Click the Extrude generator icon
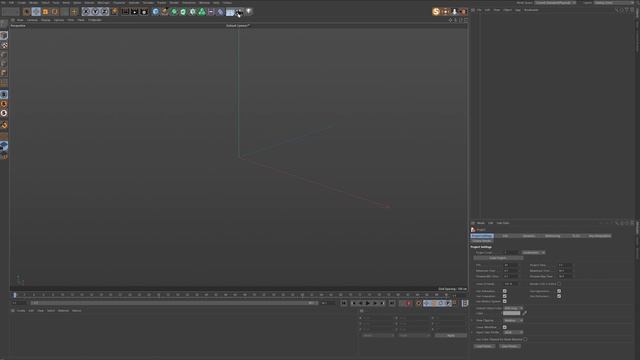Image resolution: width=640 pixels, height=360 pixels. point(183,12)
